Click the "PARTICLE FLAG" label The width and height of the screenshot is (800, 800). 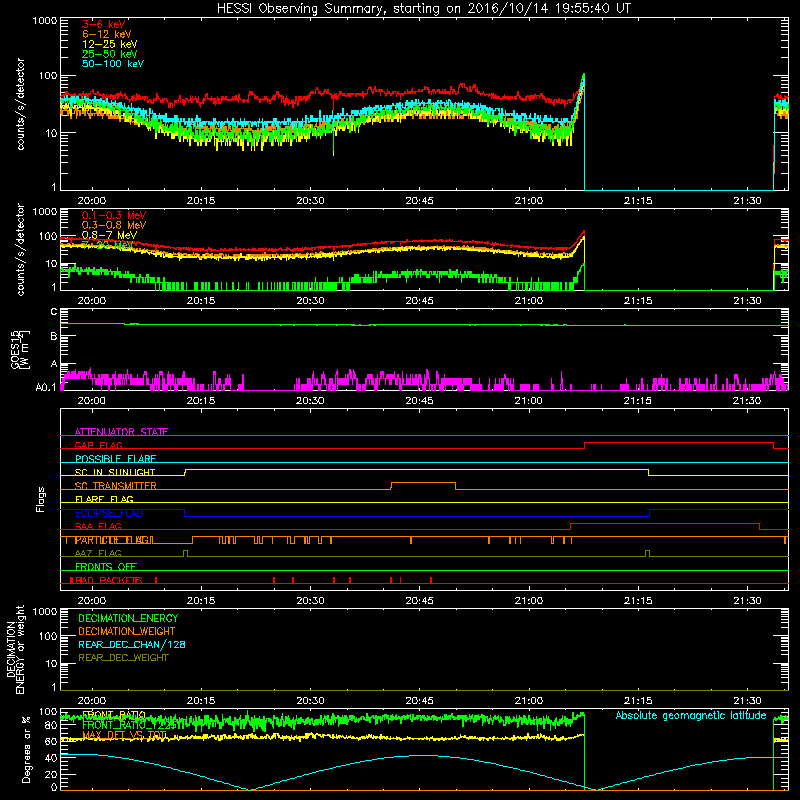coord(113,540)
